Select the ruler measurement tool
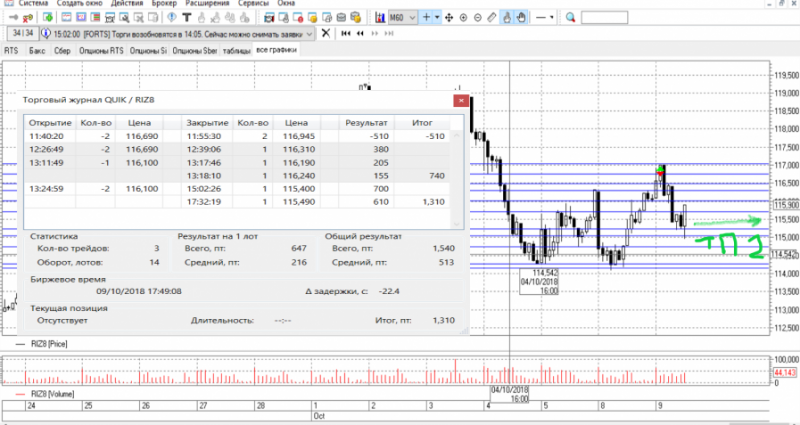This screenshot has width=800, height=425. tap(492, 18)
